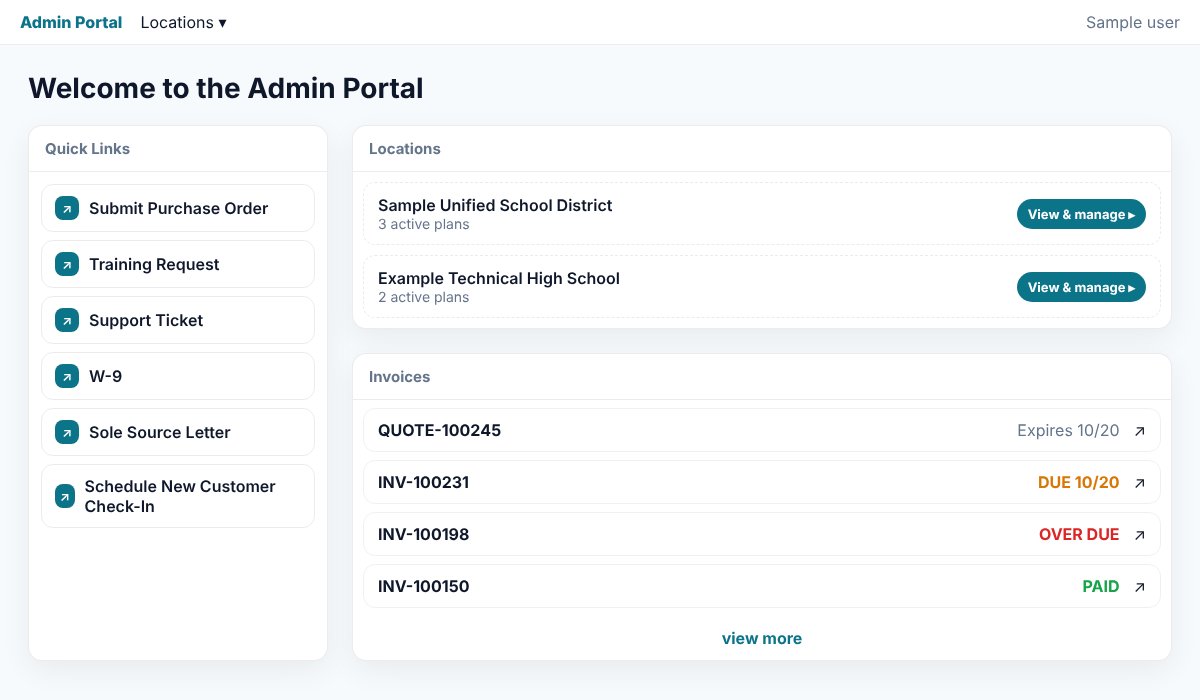
Task: Open the Support Ticket quick link
Action: coord(178,320)
